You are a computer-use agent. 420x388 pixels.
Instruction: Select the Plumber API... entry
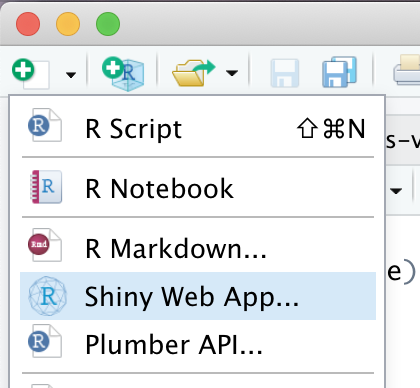click(198, 344)
